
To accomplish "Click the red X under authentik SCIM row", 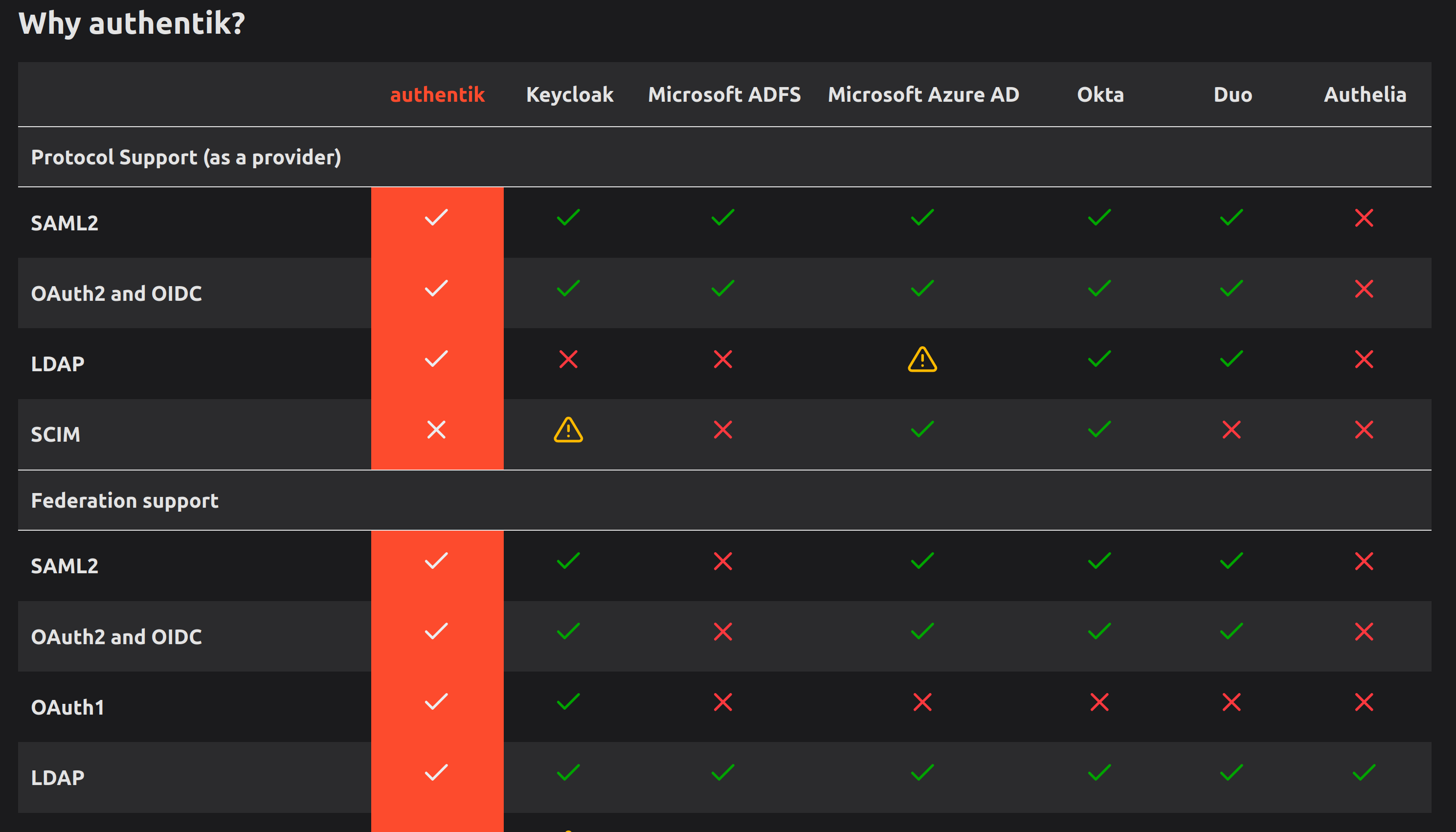I will tap(437, 430).
